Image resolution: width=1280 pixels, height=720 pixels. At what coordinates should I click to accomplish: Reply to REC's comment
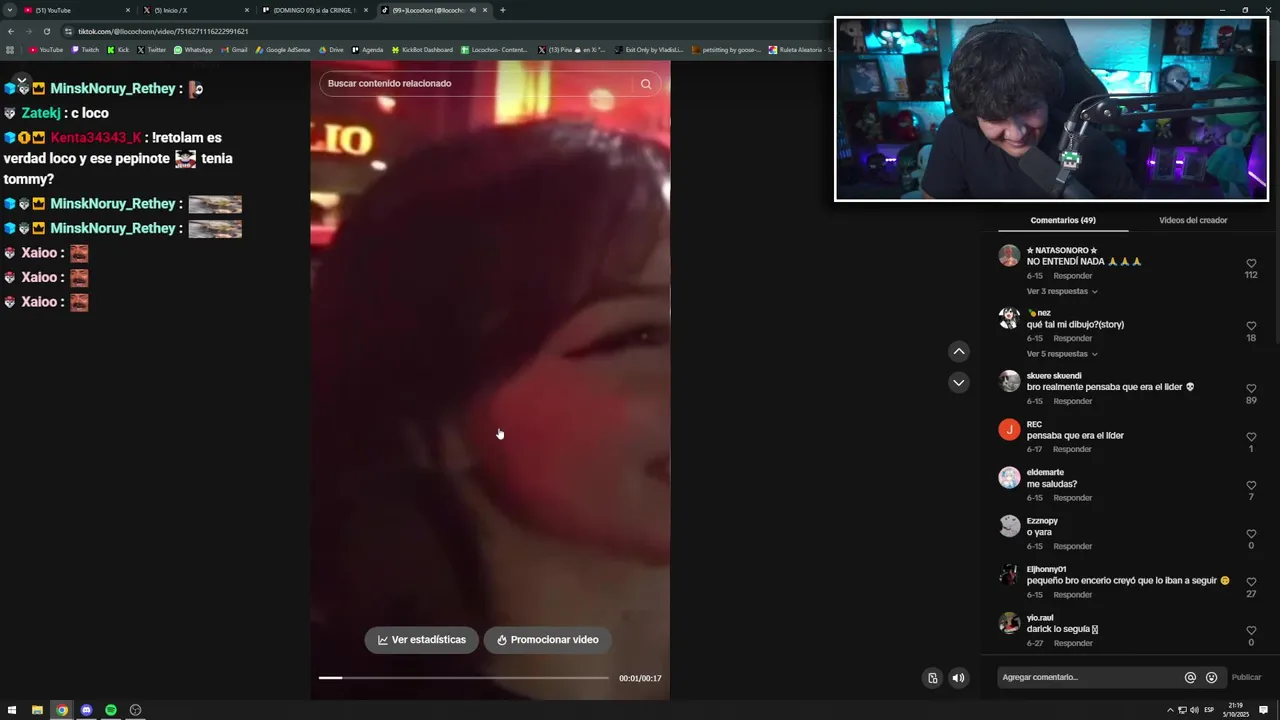point(1072,449)
